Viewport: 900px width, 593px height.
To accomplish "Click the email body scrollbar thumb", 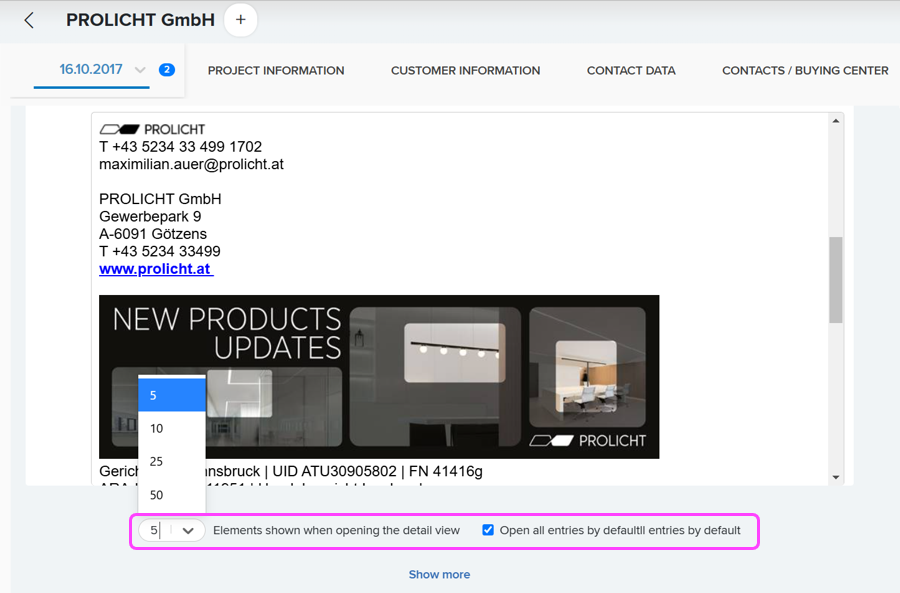I will tap(836, 280).
